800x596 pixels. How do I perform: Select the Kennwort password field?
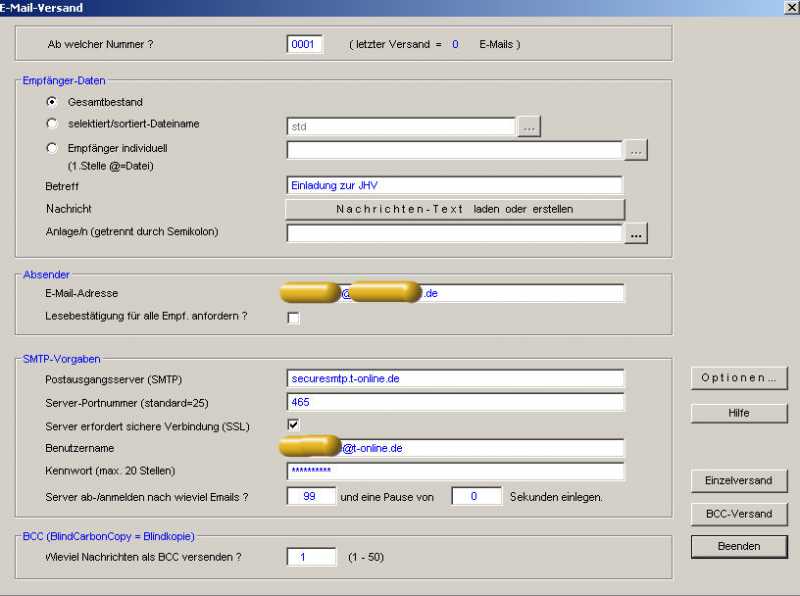point(454,471)
